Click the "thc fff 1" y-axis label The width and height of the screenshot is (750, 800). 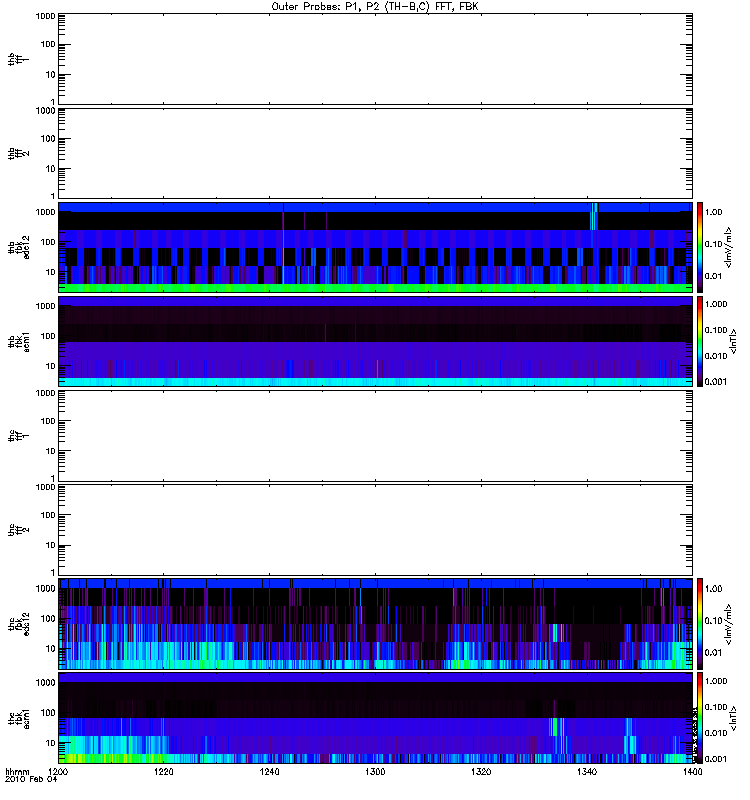pyautogui.click(x=18, y=436)
